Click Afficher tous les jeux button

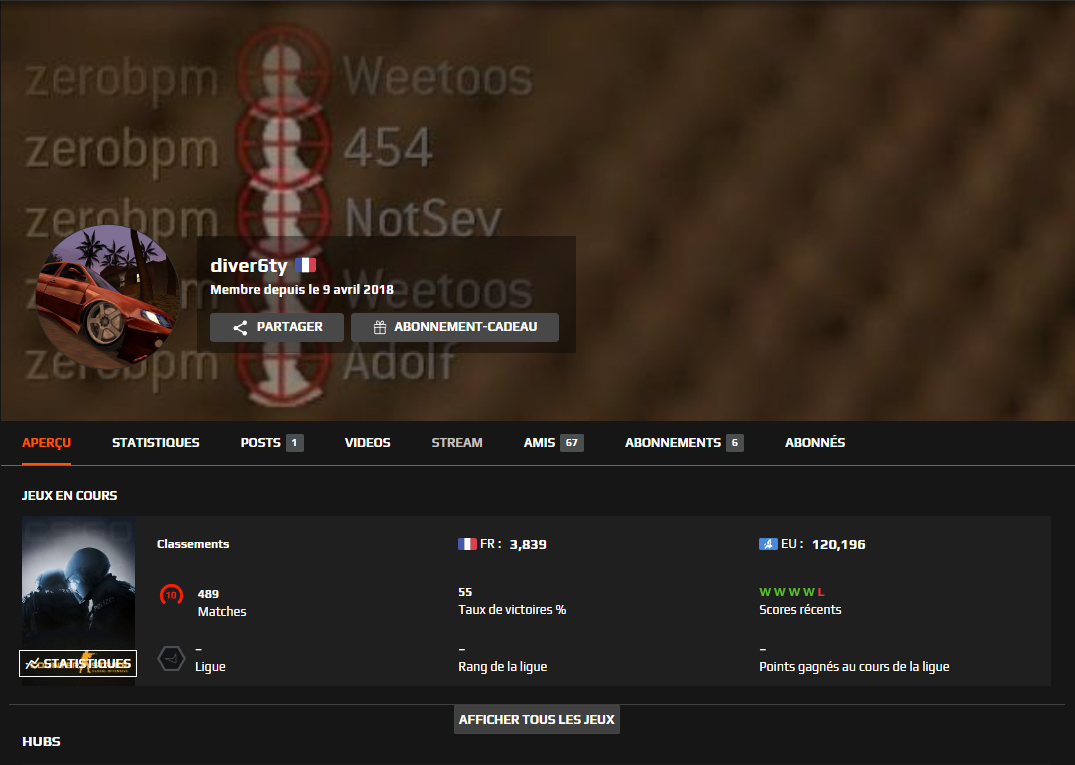(x=537, y=720)
